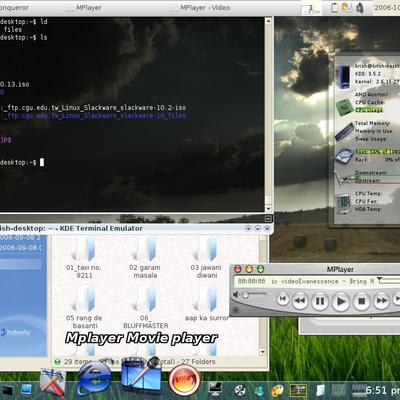400x400 pixels.
Task: Rewind using MPlayer double-arrow back button
Action: click(300, 301)
